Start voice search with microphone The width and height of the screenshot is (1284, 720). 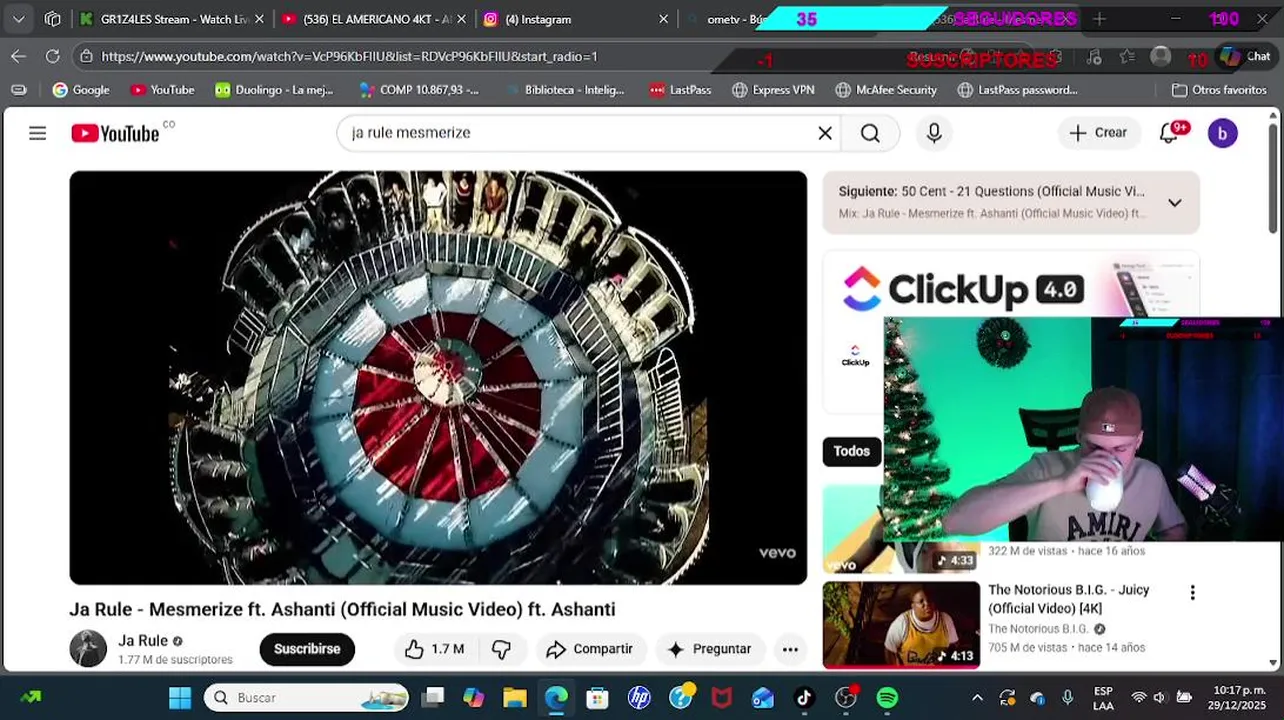(x=934, y=133)
